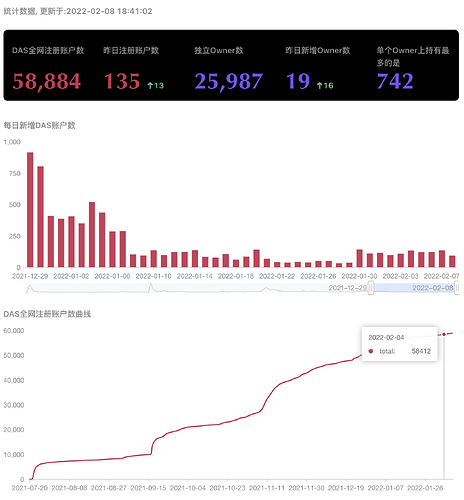Click the 2021-09-15 label on curve axis
Screen dimensions: 464x500
(x=148, y=488)
